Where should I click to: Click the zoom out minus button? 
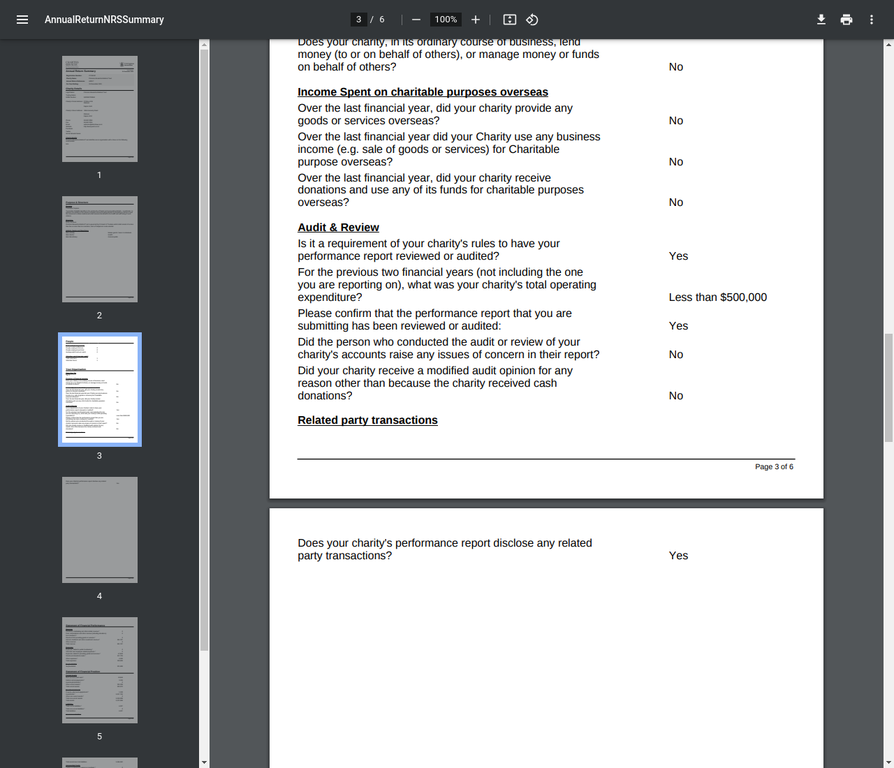416,20
